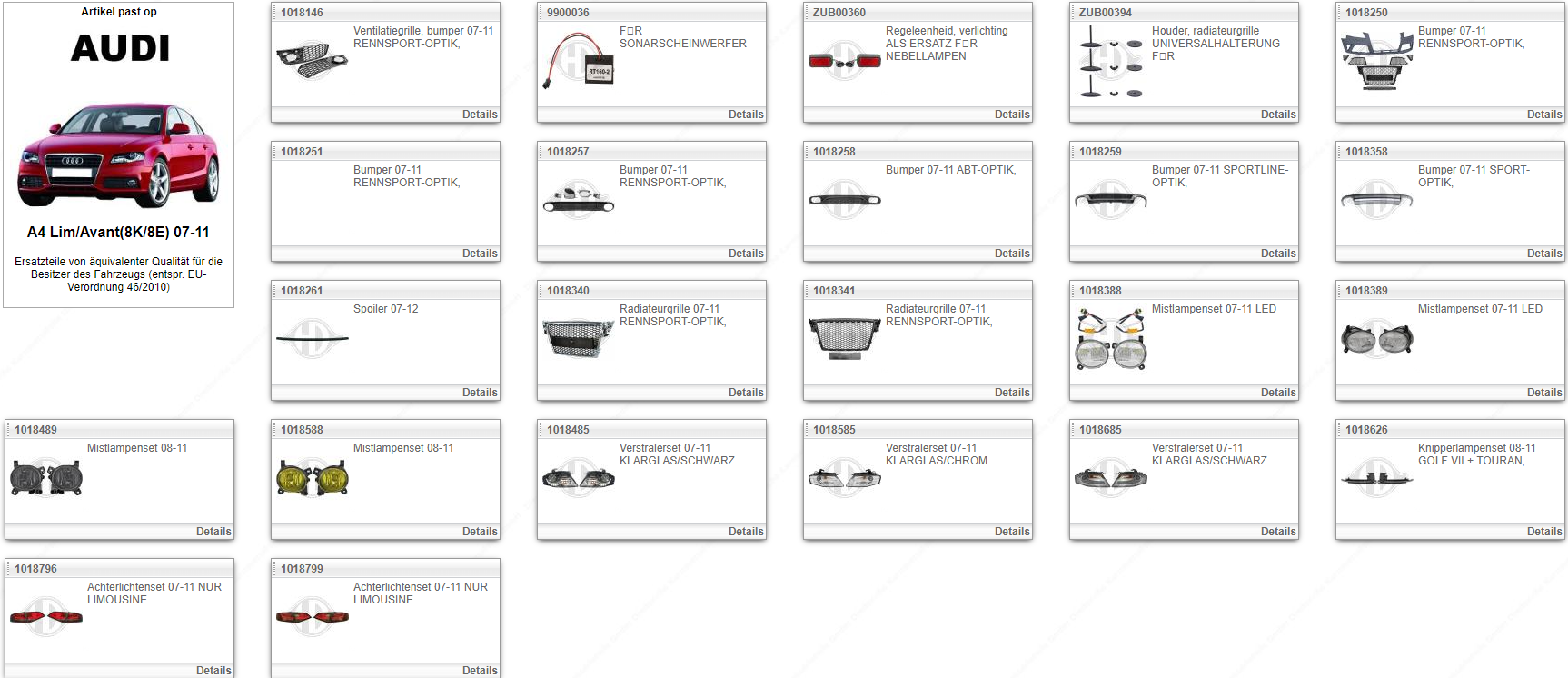Click the Mistlampenset 08-11 title of 1018489
The height and width of the screenshot is (678, 1568).
point(137,448)
